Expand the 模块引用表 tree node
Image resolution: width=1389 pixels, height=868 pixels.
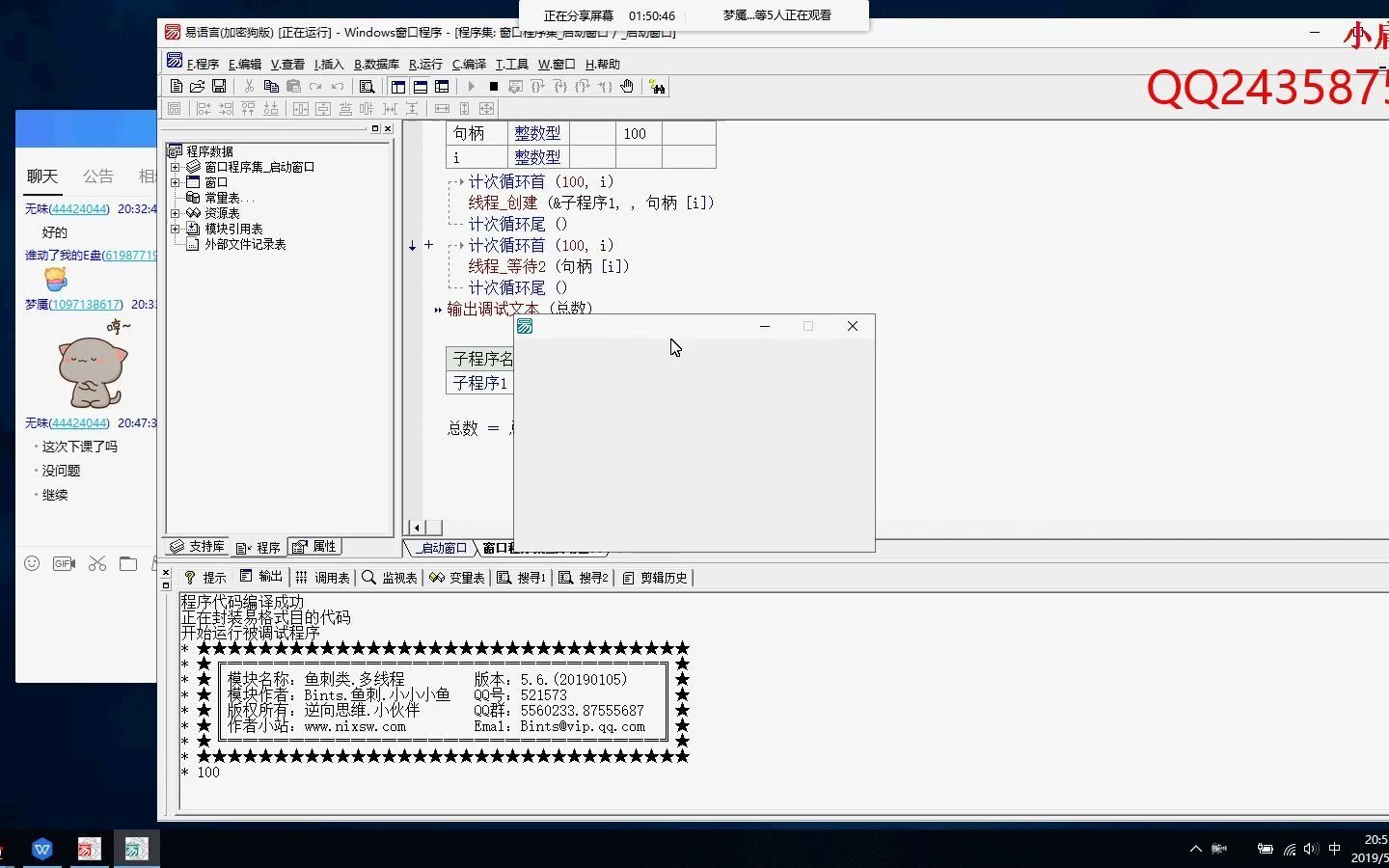coord(176,229)
